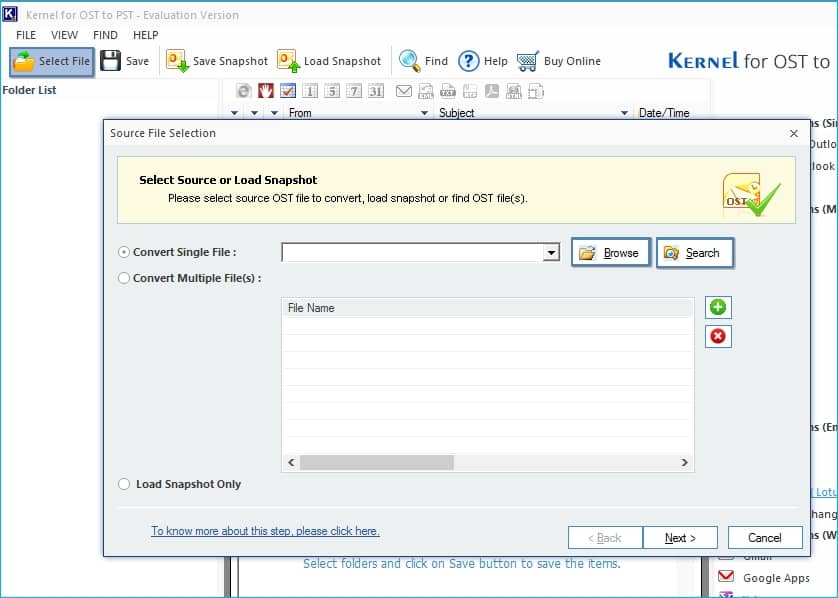This screenshot has height=598, width=838.
Task: Click the file list scroll right arrow
Action: coord(685,462)
